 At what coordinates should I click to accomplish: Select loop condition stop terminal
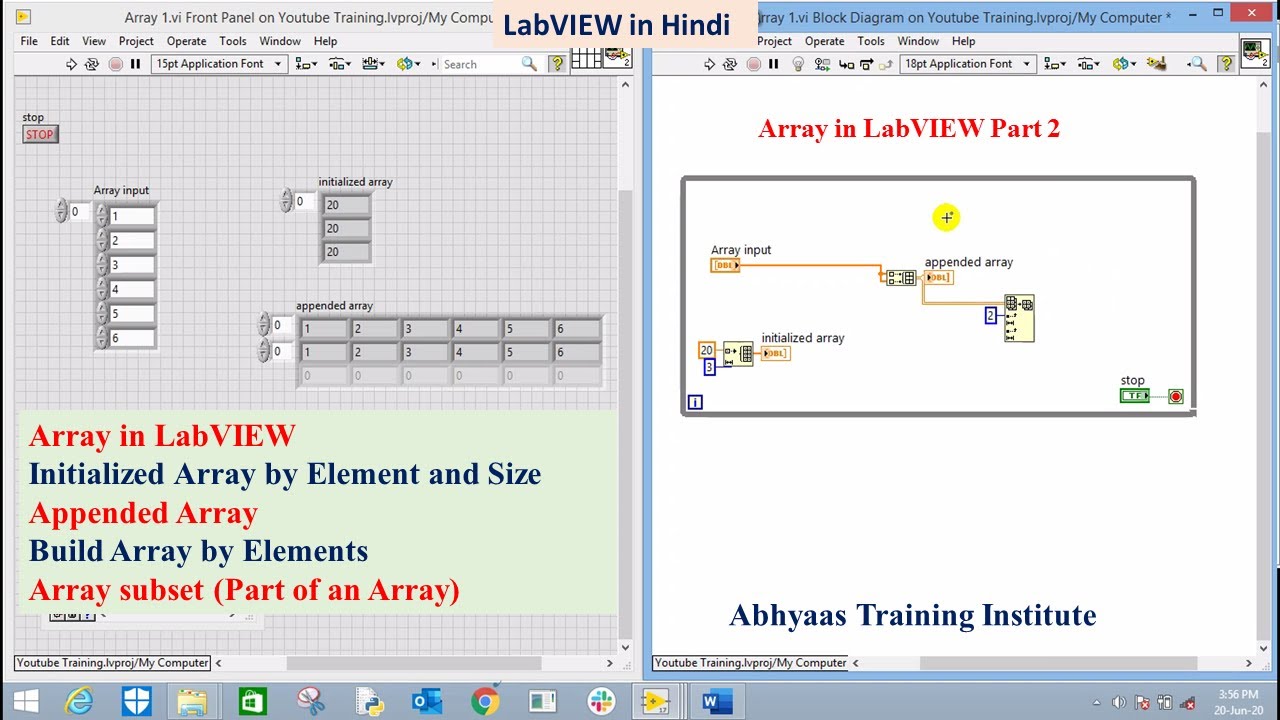(x=1176, y=397)
